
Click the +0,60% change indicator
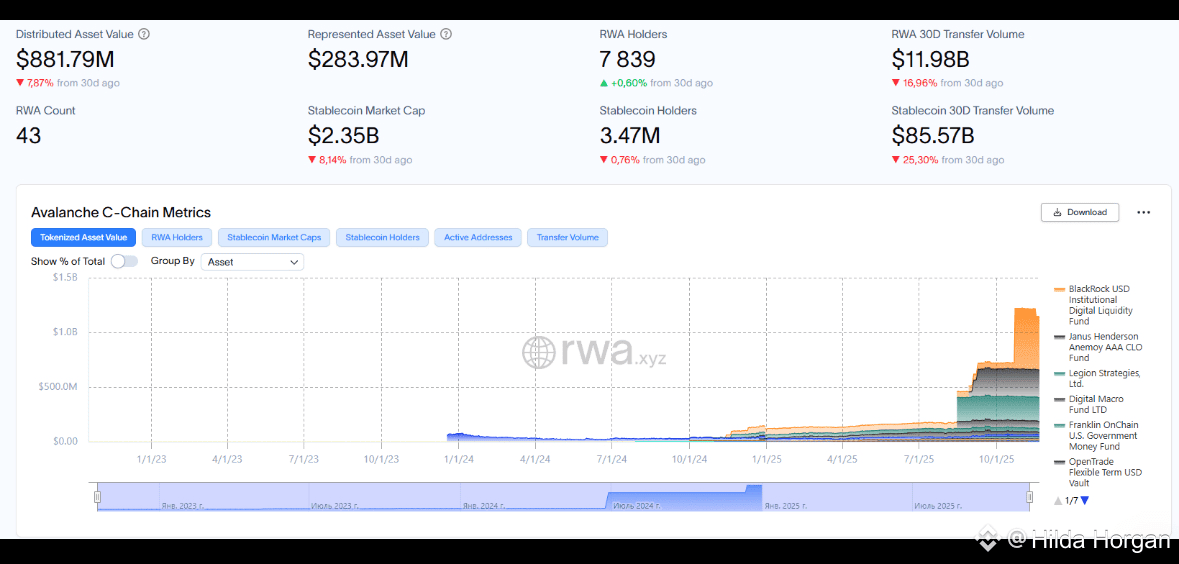[x=623, y=83]
